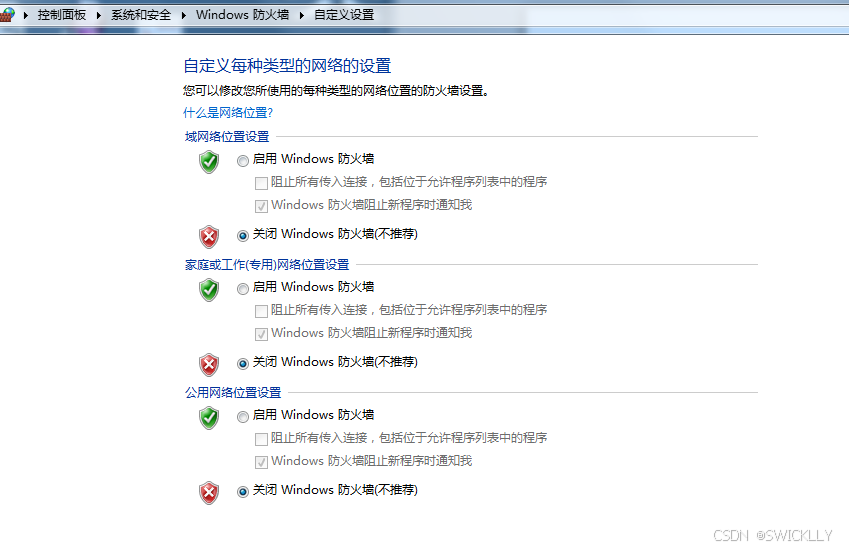Open 什么是网络位置? help link
The image size is (849, 551).
click(228, 113)
